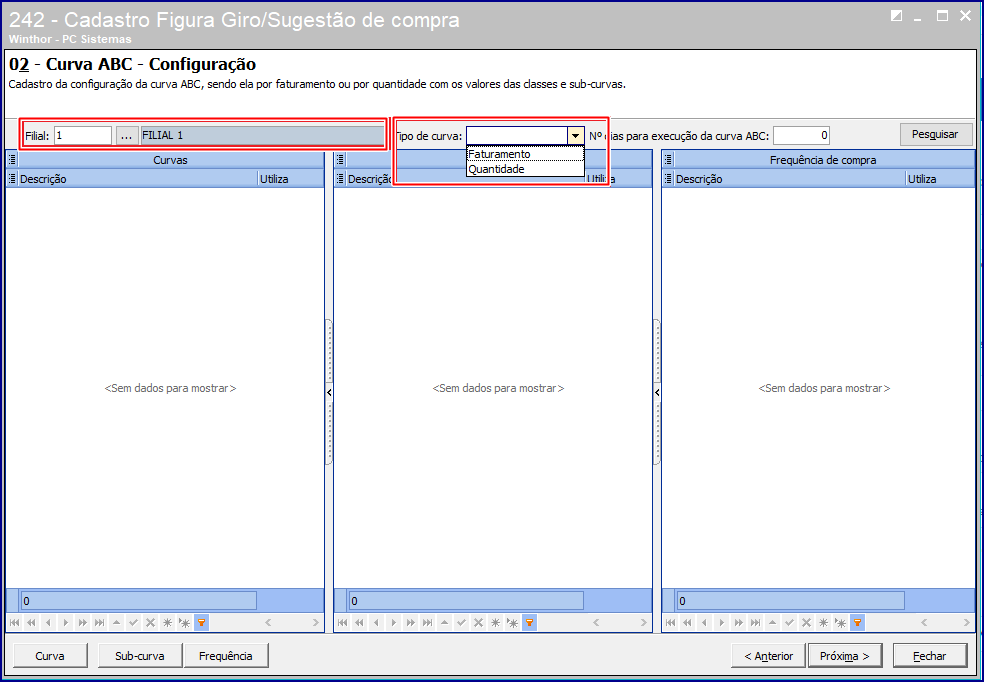Go to previous record in Curvas grid
The height and width of the screenshot is (682, 984).
coord(48,622)
